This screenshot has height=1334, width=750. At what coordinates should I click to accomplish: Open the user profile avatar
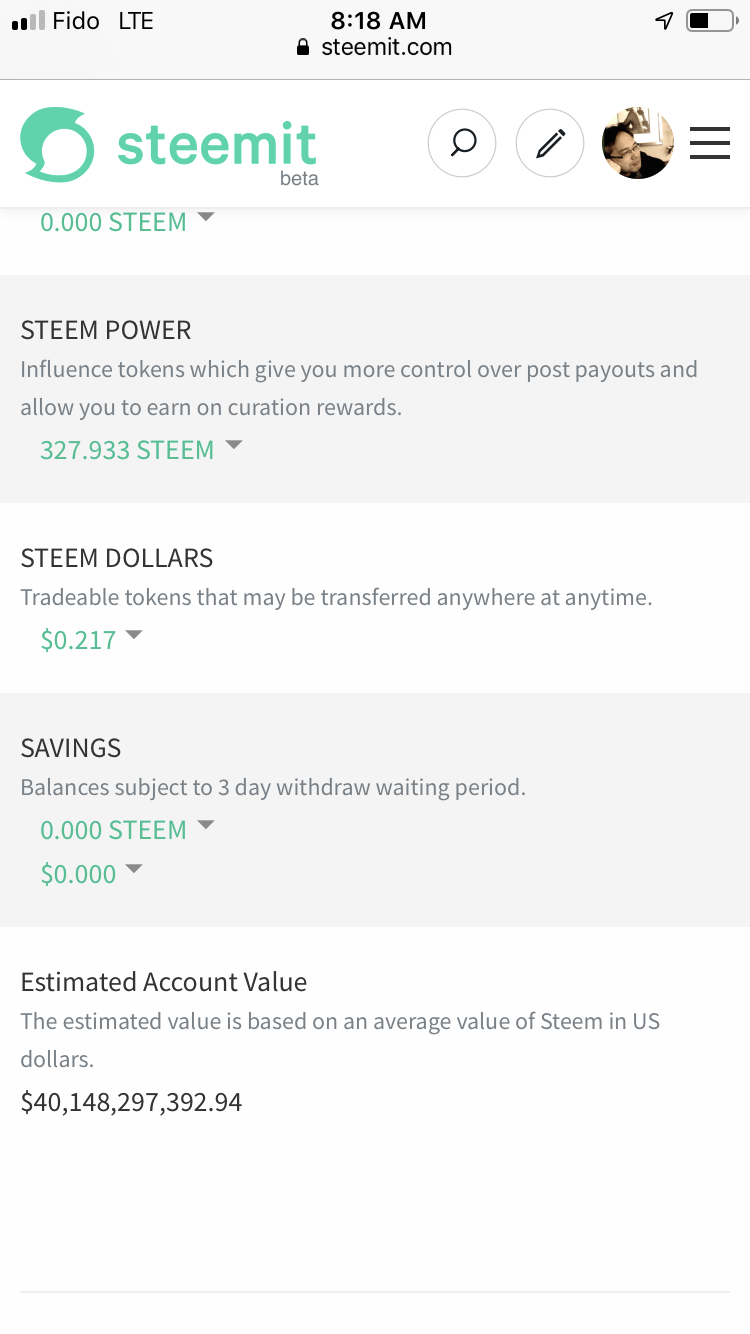(x=637, y=144)
